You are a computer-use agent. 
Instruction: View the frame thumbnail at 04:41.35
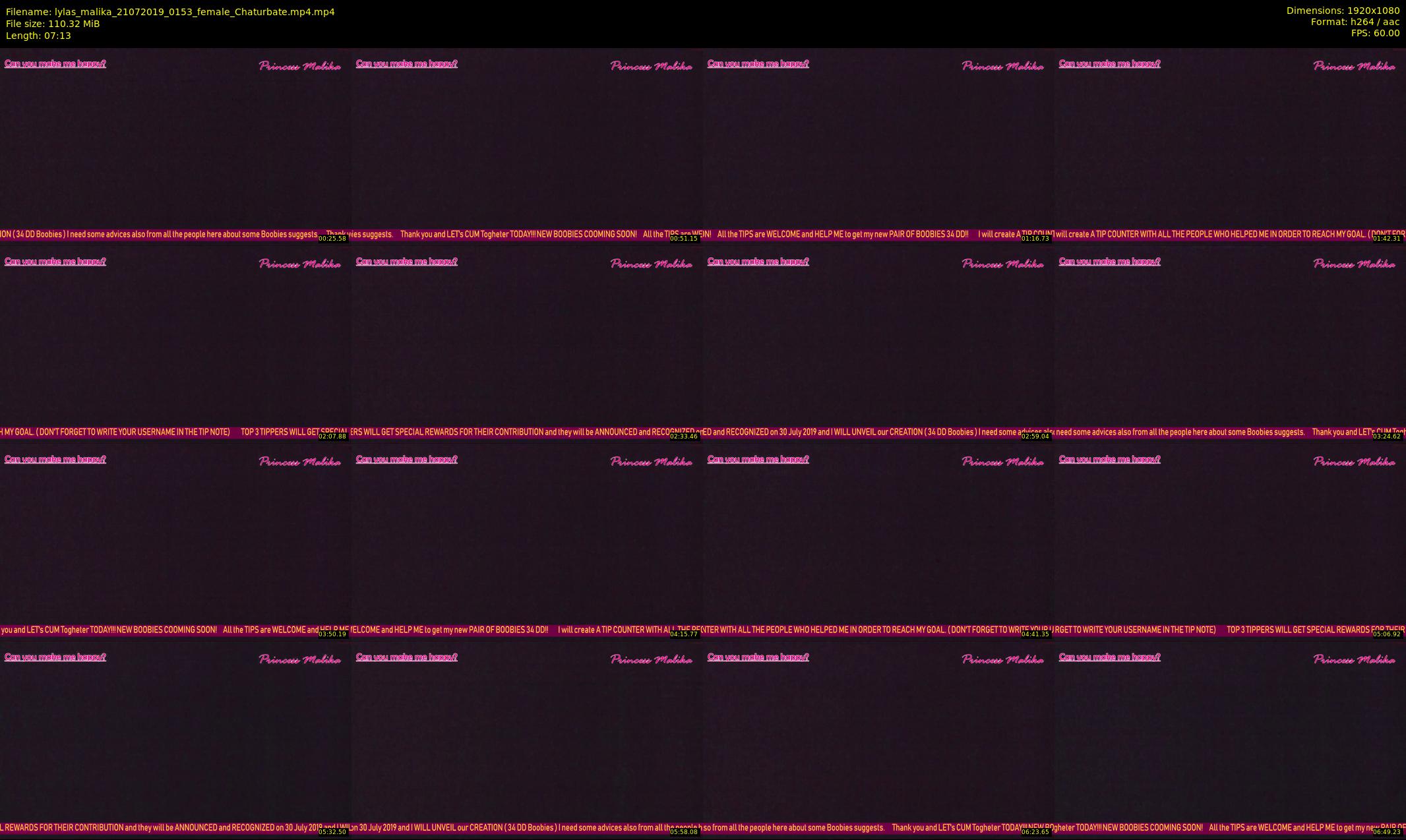[x=878, y=541]
